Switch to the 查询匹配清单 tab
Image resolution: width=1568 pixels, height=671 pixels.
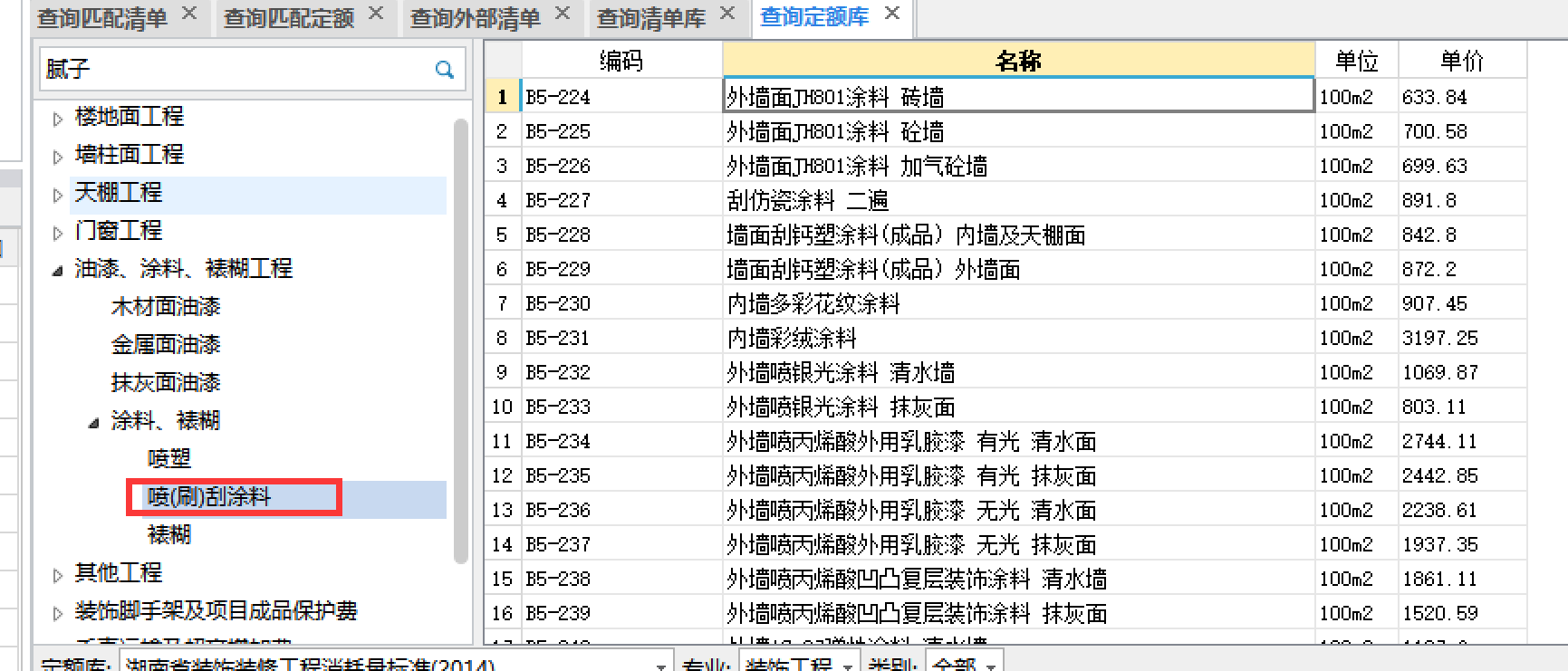pyautogui.click(x=101, y=18)
